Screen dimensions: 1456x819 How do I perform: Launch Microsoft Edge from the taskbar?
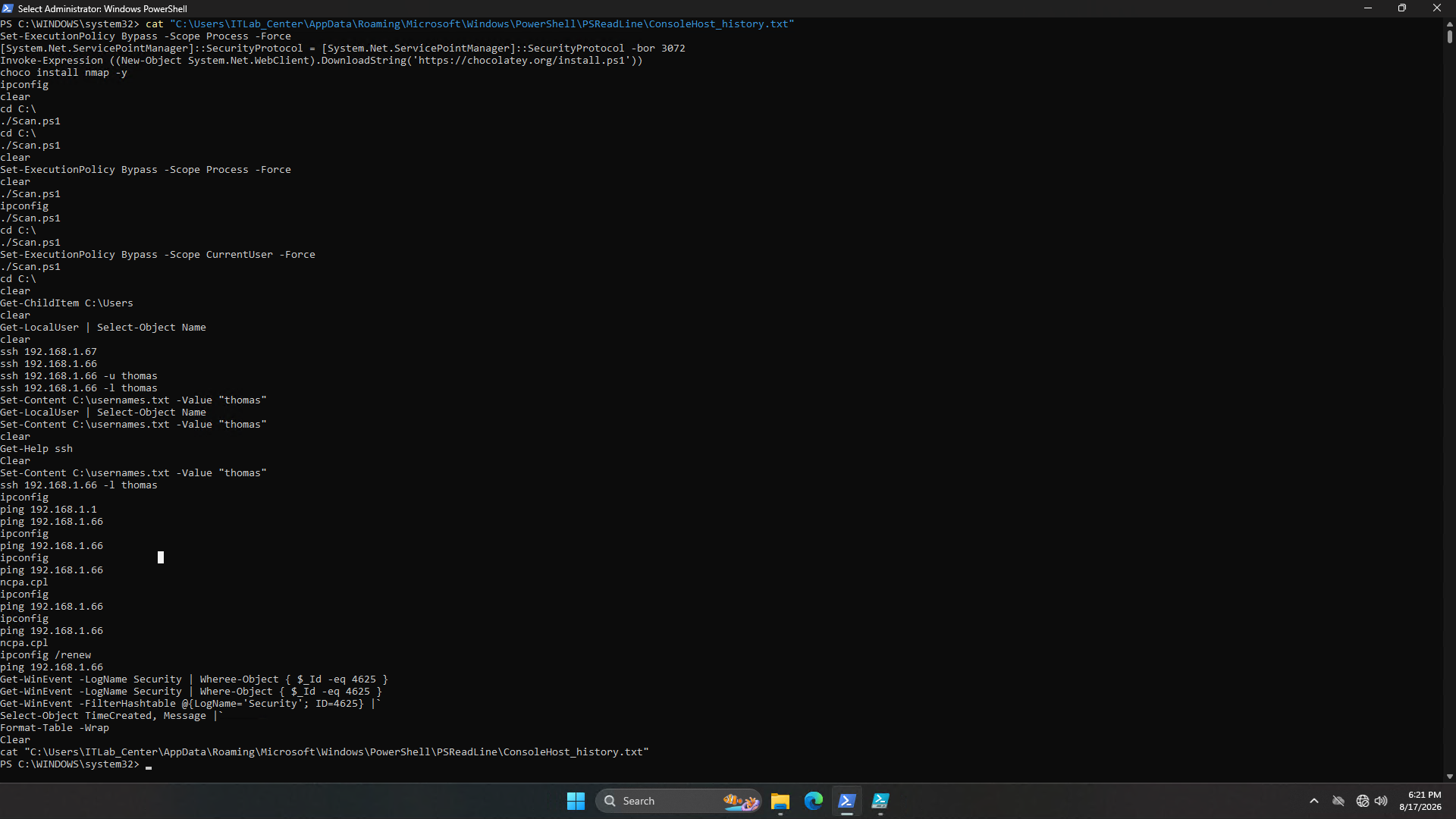point(814,801)
